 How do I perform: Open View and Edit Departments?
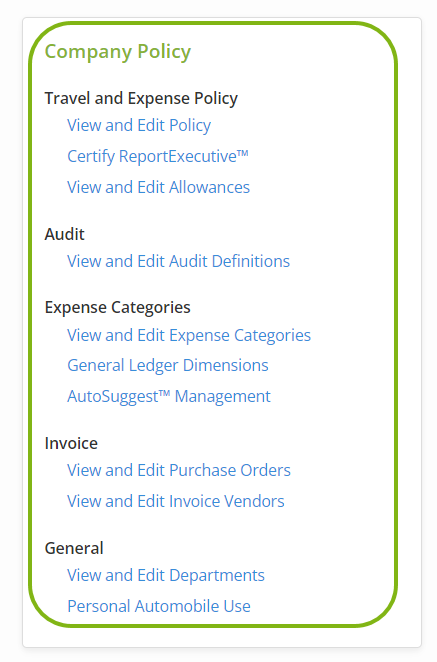click(166, 575)
